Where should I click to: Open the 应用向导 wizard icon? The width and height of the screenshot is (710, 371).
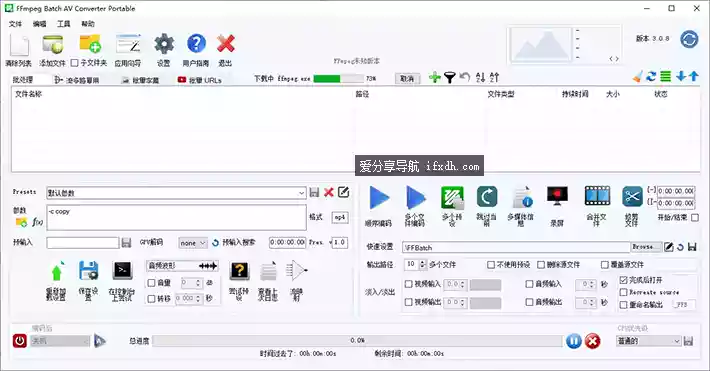coord(128,44)
